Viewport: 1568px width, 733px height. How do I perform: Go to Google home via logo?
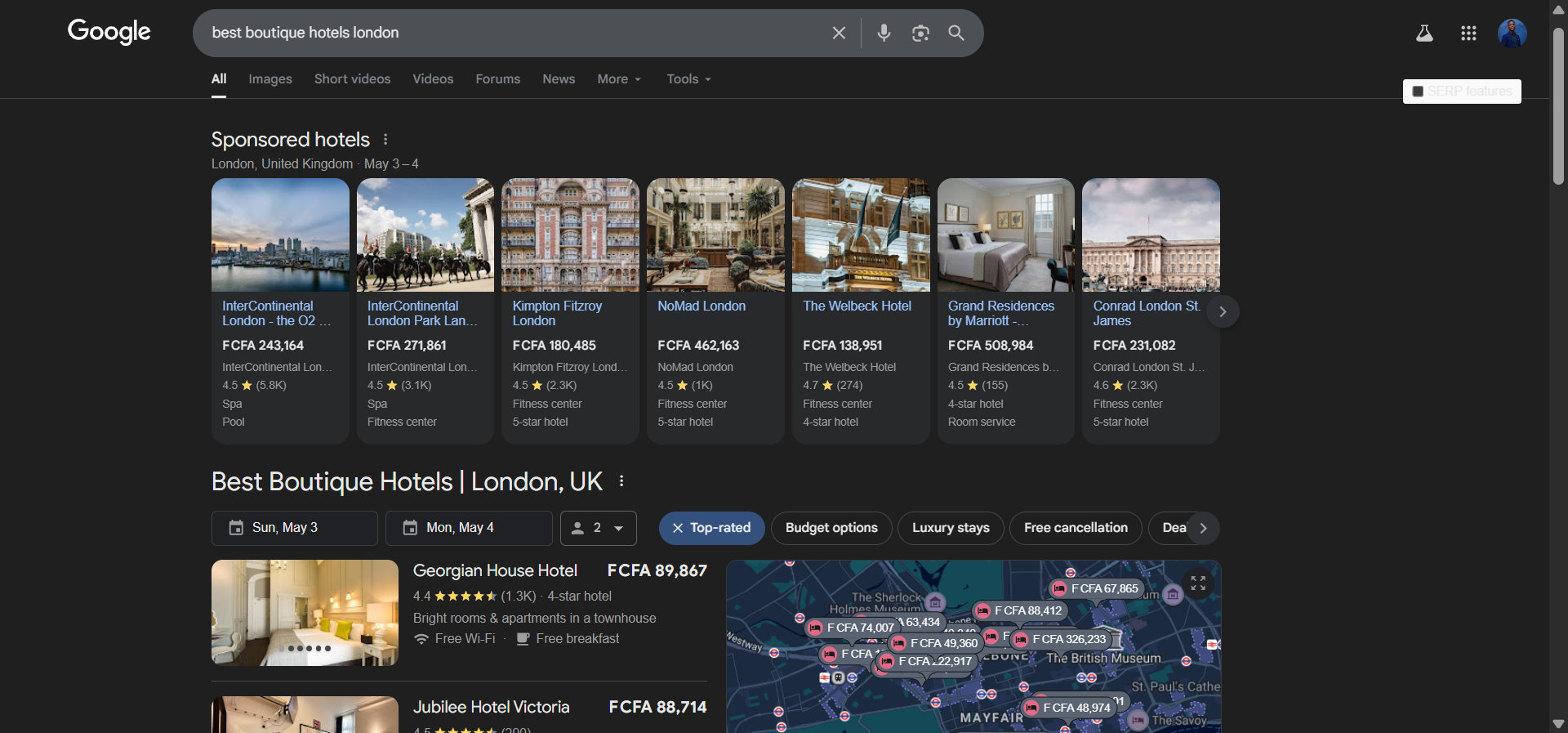(109, 31)
